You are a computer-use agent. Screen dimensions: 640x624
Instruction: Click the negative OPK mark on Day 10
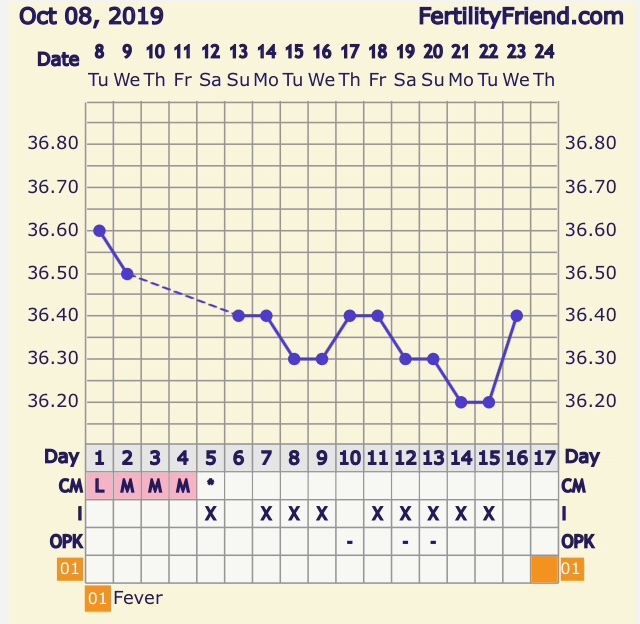(x=350, y=541)
